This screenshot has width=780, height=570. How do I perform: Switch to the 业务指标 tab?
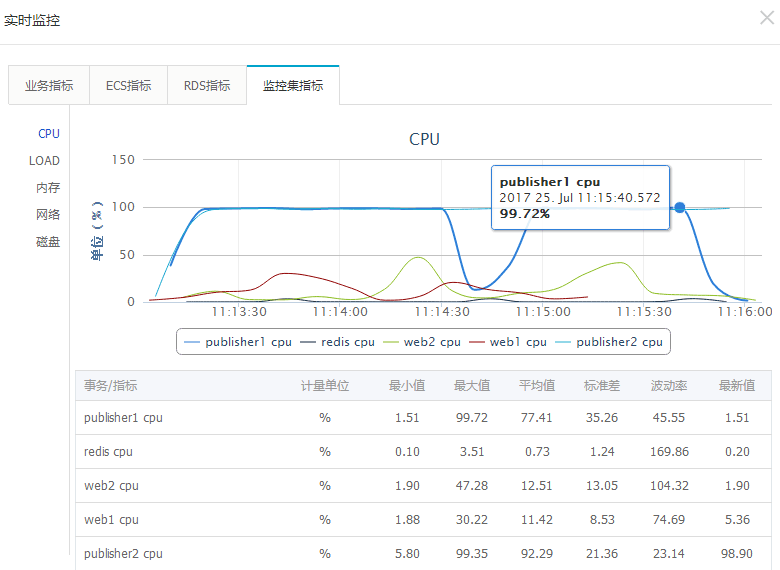coord(49,85)
